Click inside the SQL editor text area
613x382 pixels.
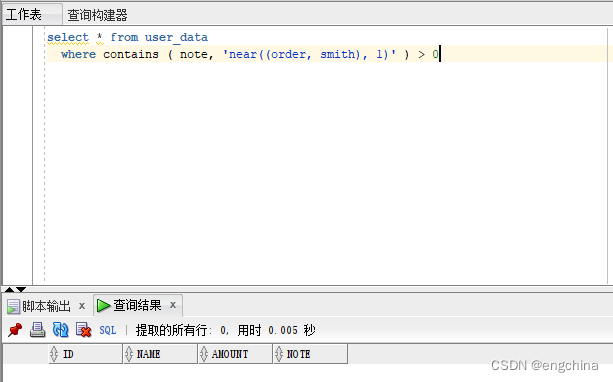pyautogui.click(x=326, y=168)
